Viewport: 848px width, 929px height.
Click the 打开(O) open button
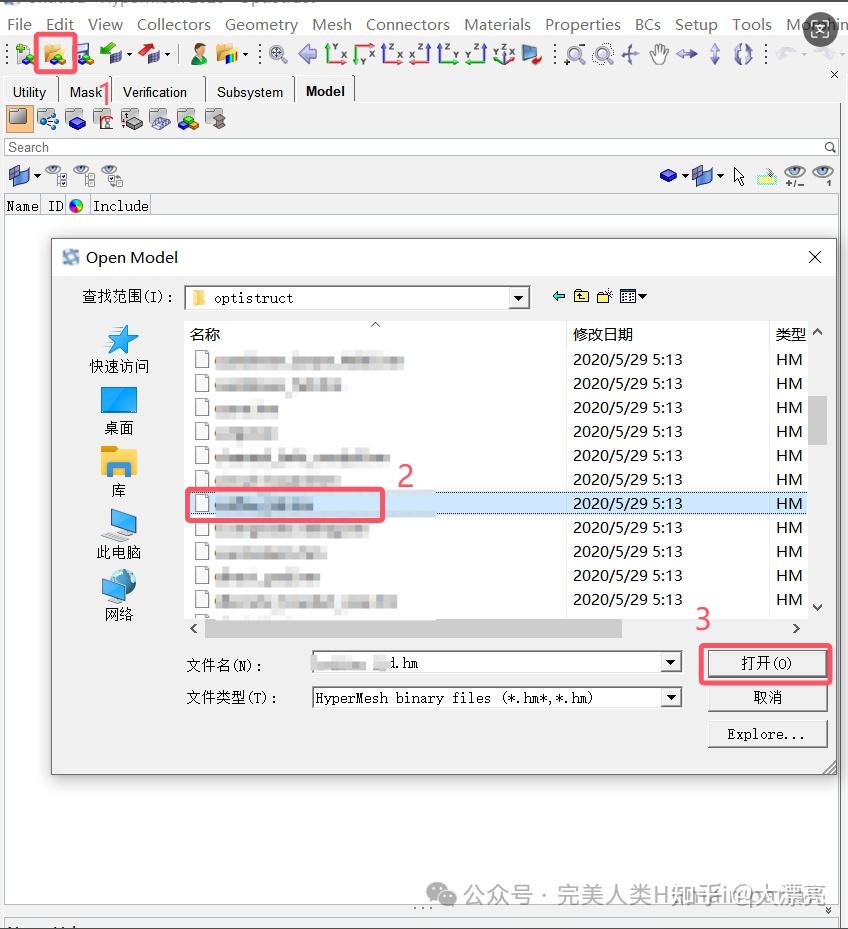pos(767,664)
